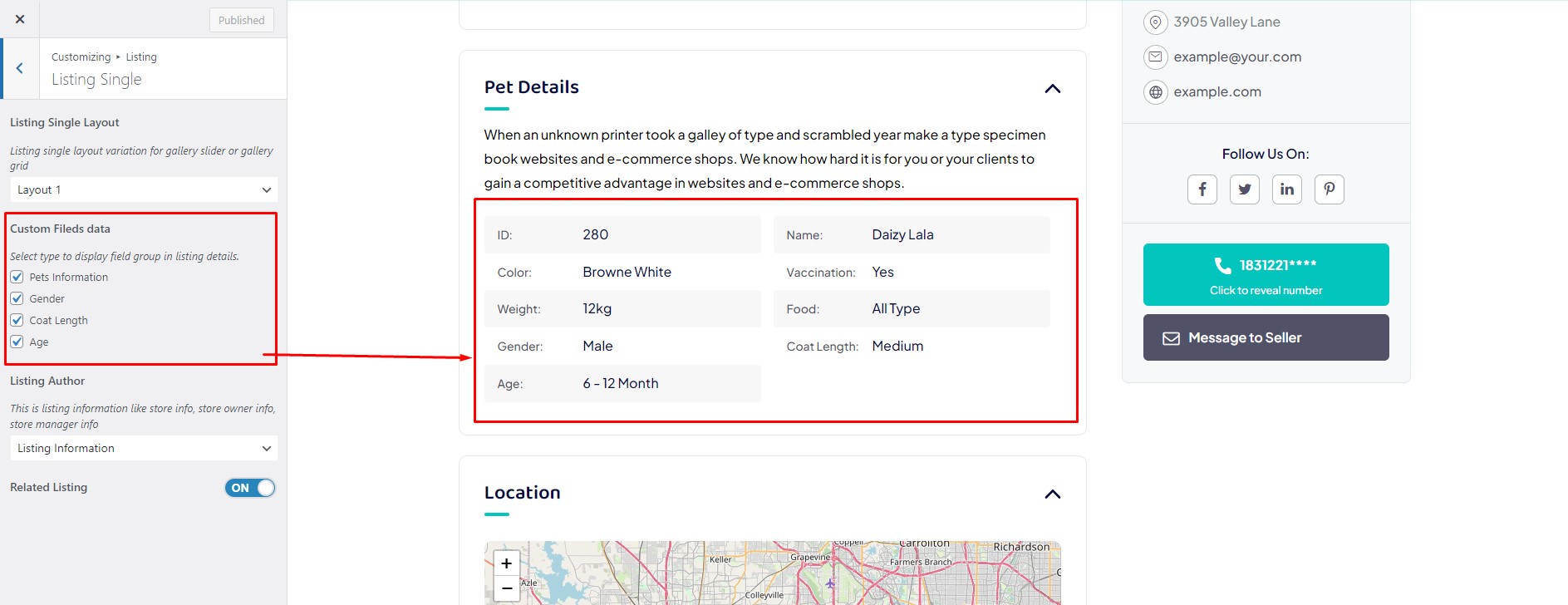Go back using the left chevron arrow
Viewport: 1568px width, 605px height.
20,68
